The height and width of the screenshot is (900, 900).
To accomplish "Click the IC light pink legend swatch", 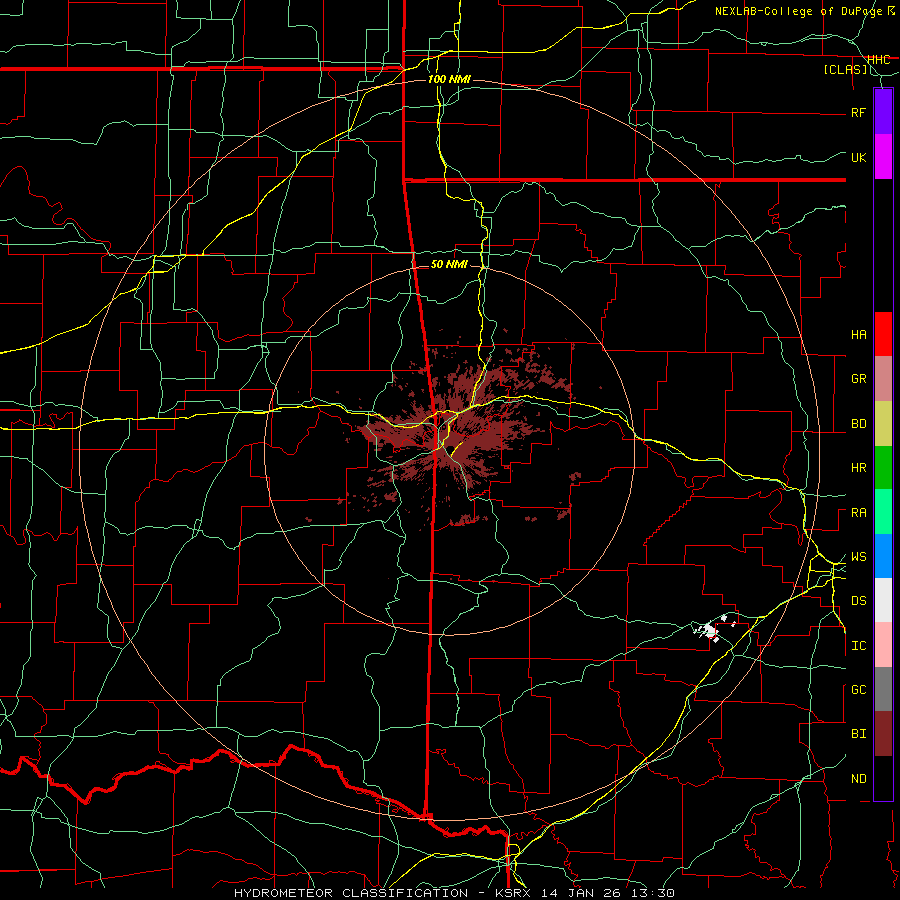I will [x=883, y=645].
